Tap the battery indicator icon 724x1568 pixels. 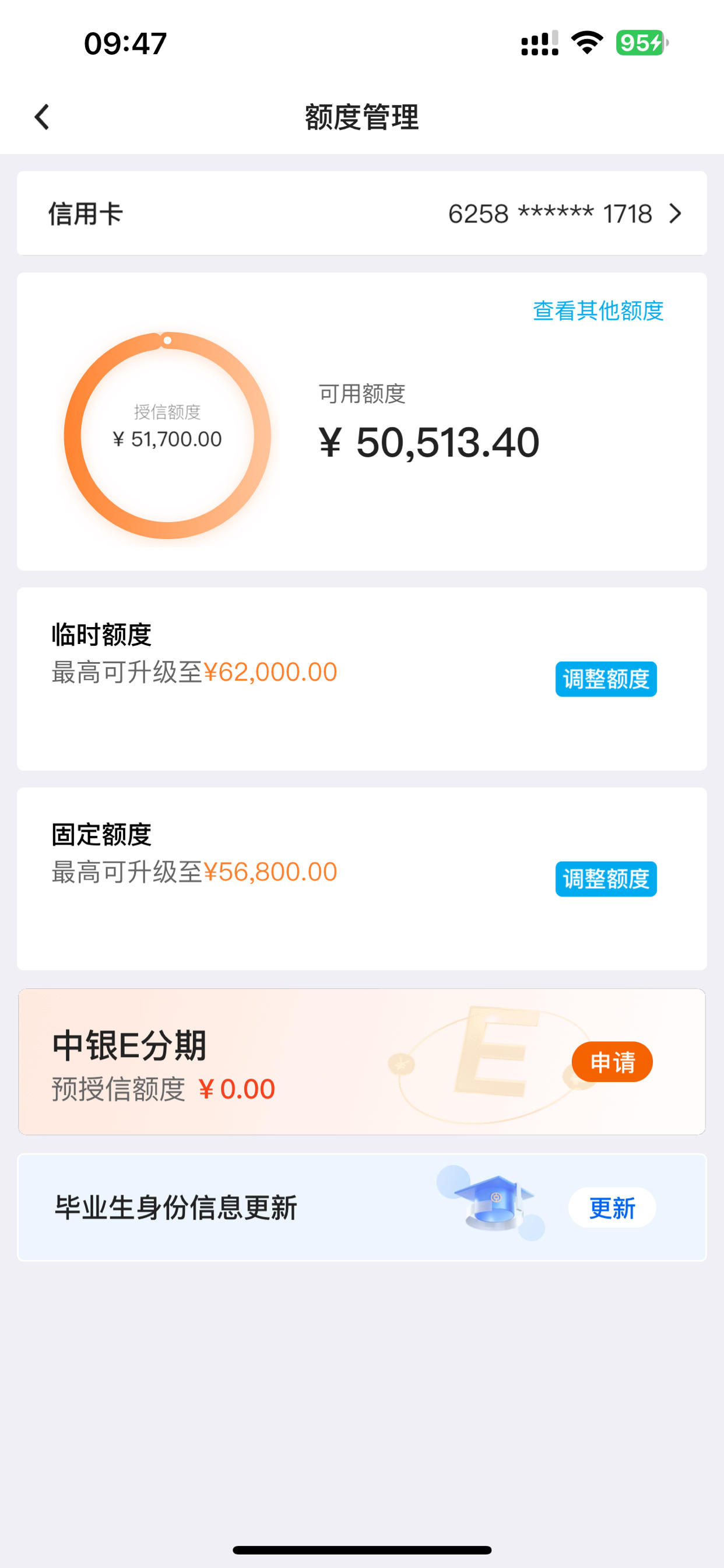point(642,43)
